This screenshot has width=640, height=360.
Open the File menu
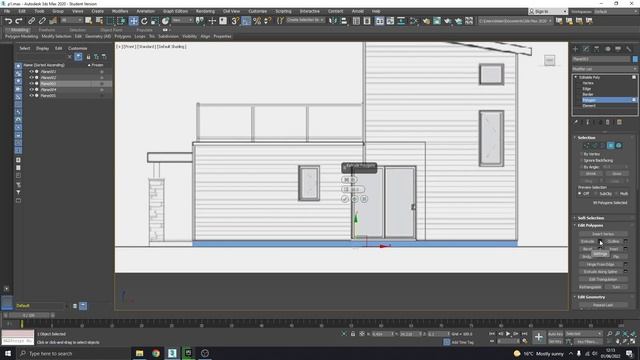(x=7, y=11)
